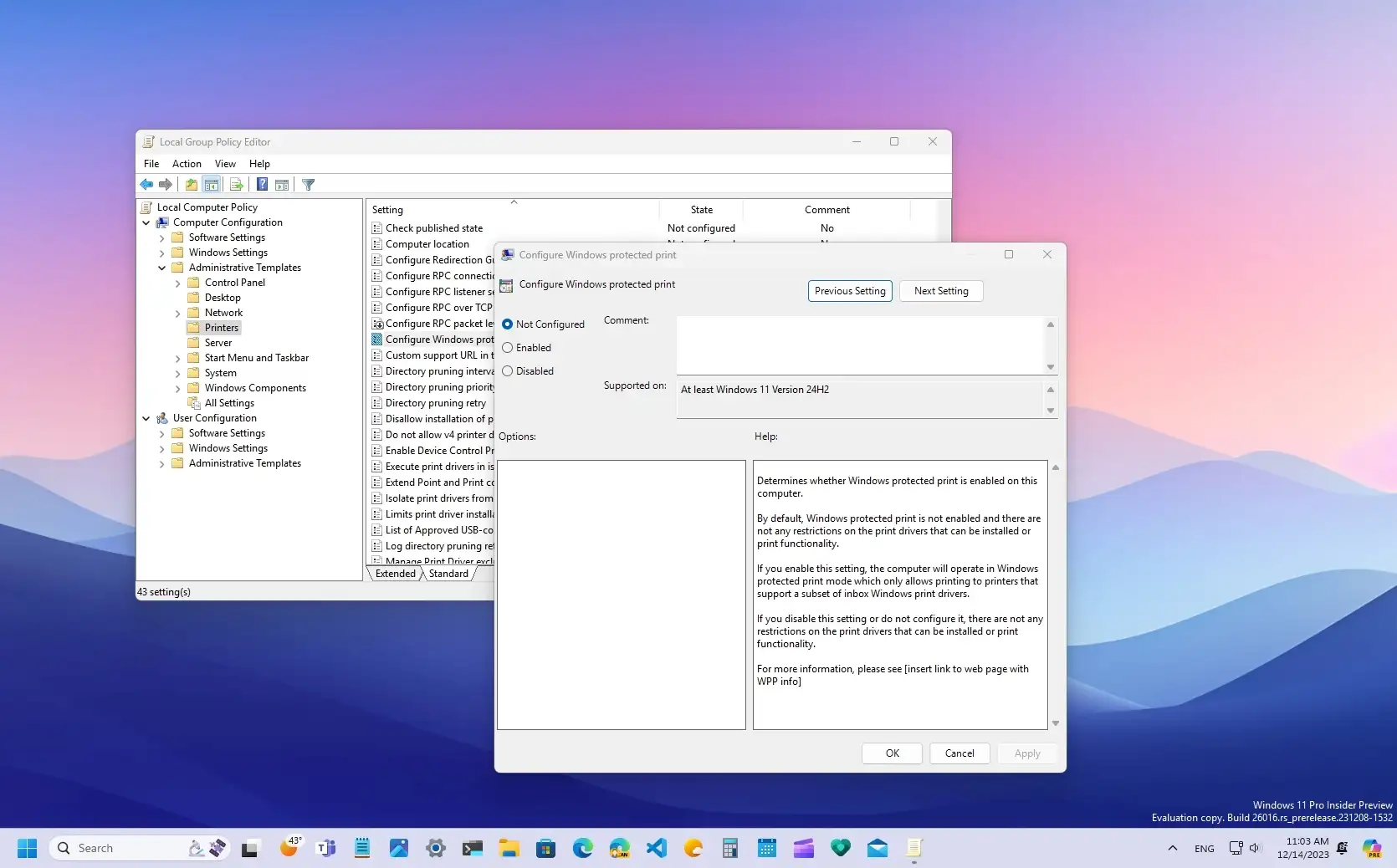This screenshot has width=1397, height=868.
Task: Click the Apply button
Action: [1027, 753]
